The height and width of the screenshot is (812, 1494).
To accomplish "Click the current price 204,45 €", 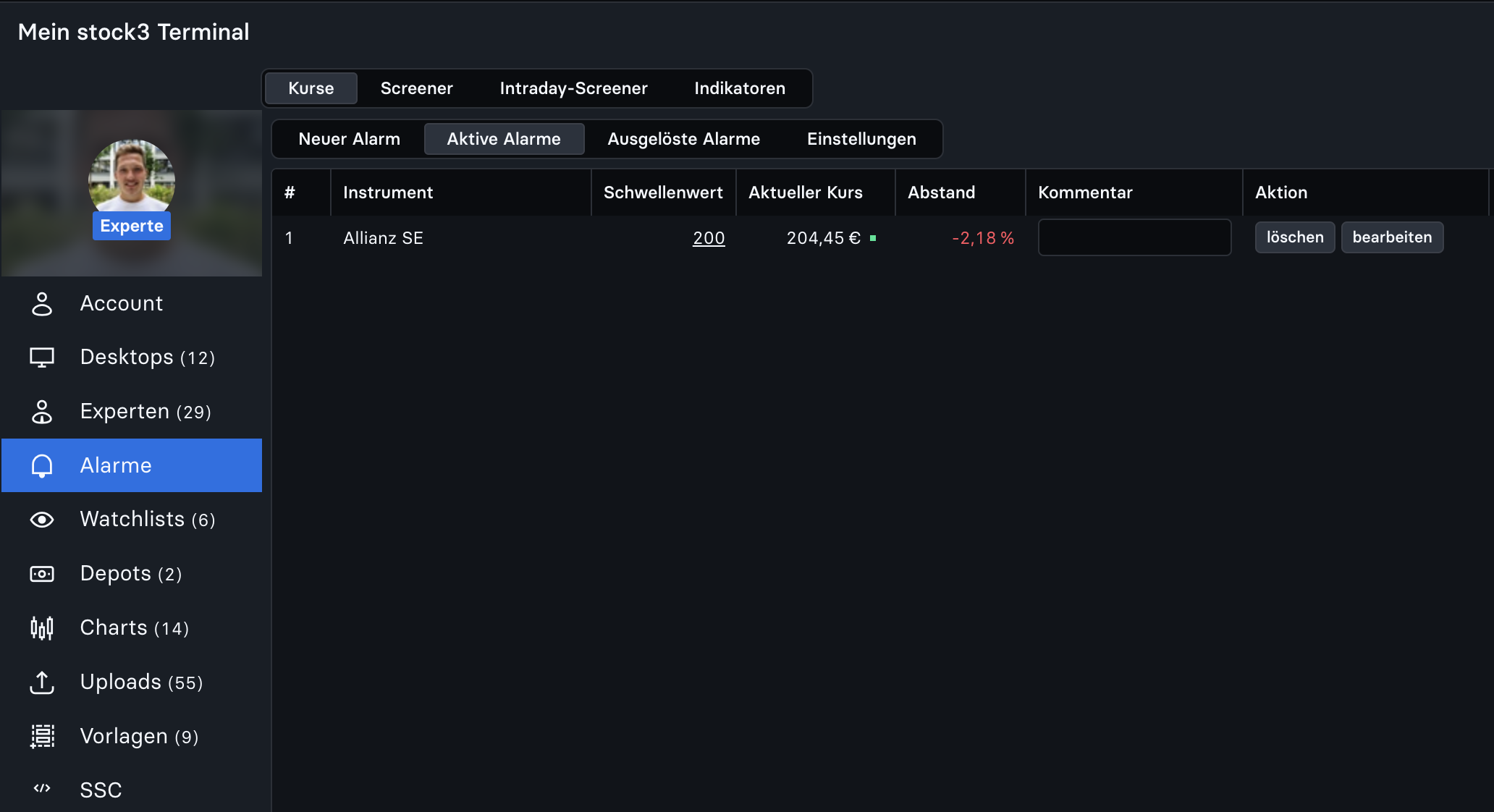I will pos(824,238).
